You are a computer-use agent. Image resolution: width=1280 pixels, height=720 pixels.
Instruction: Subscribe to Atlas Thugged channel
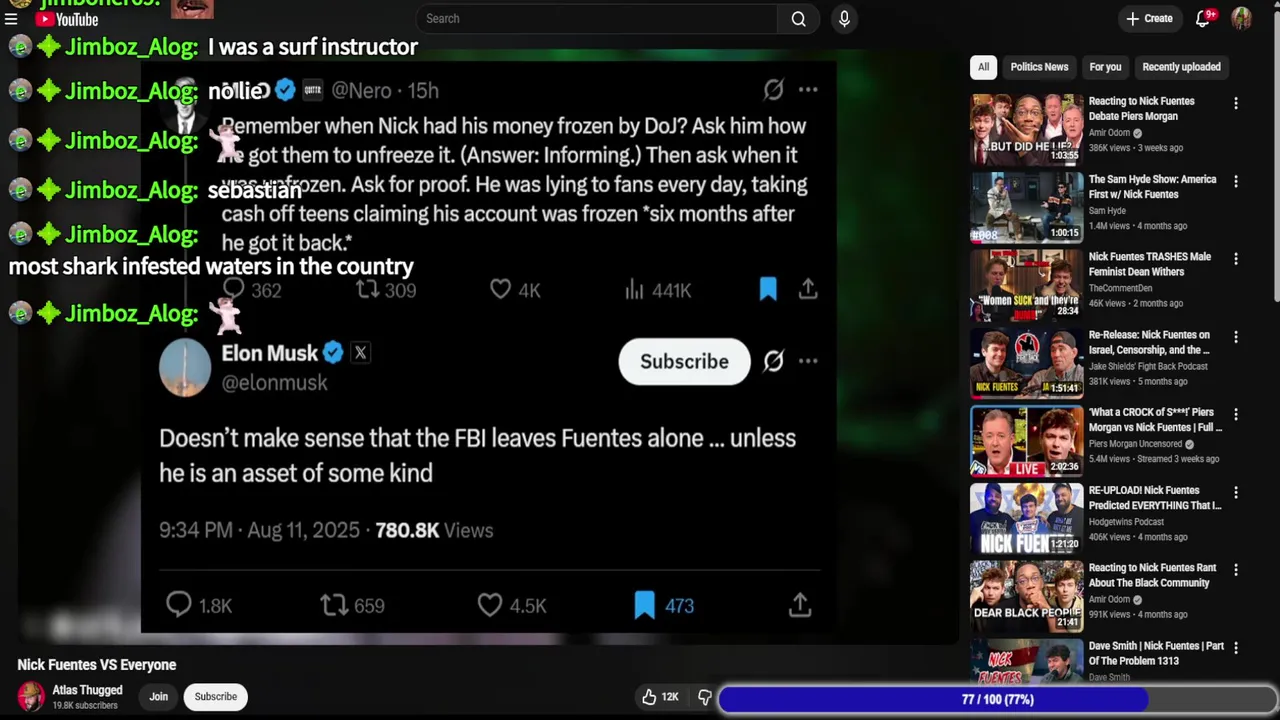click(x=216, y=697)
